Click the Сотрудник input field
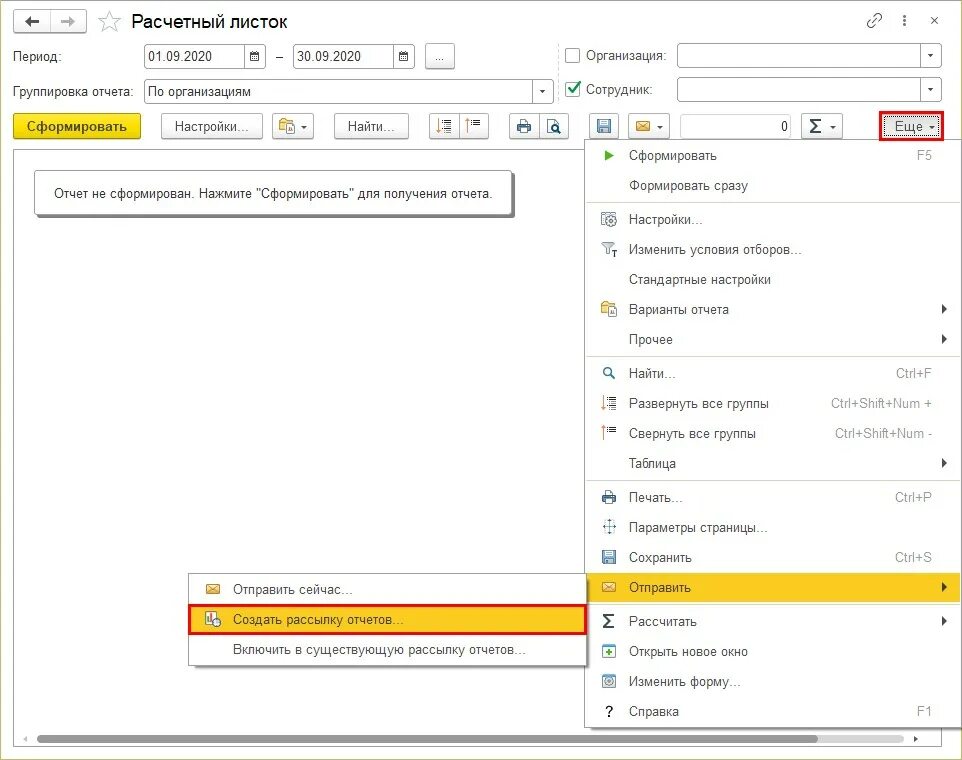The height and width of the screenshot is (760, 962). pos(799,90)
